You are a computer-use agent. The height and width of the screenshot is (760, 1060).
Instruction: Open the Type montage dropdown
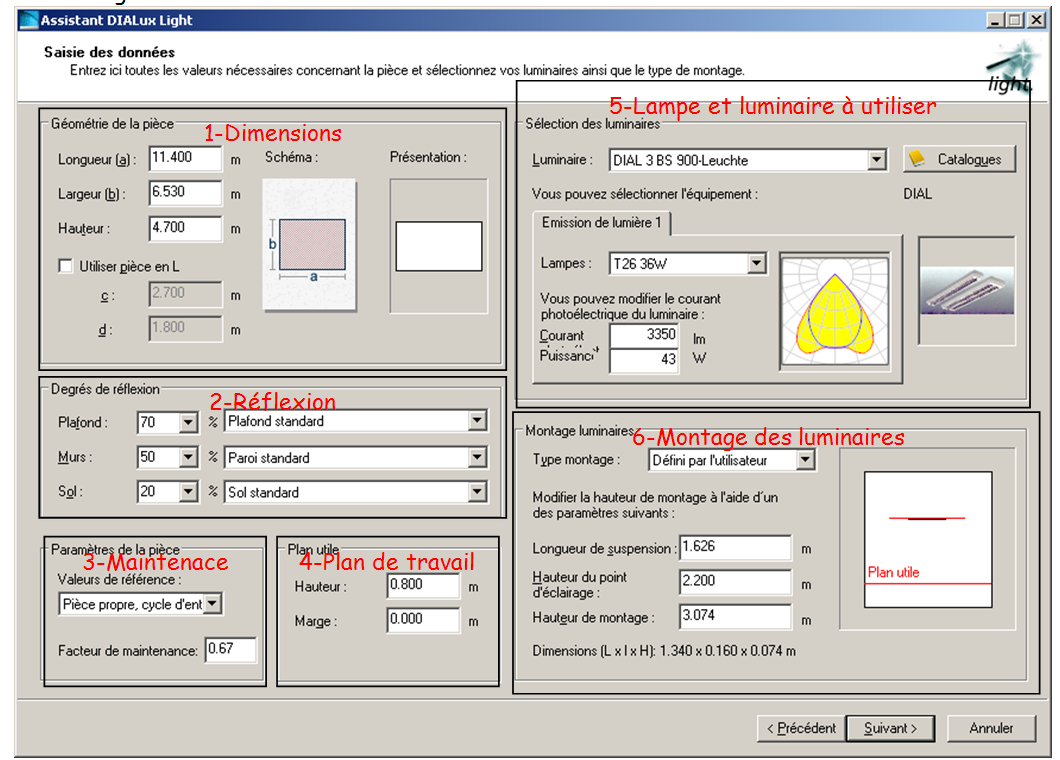pos(804,460)
